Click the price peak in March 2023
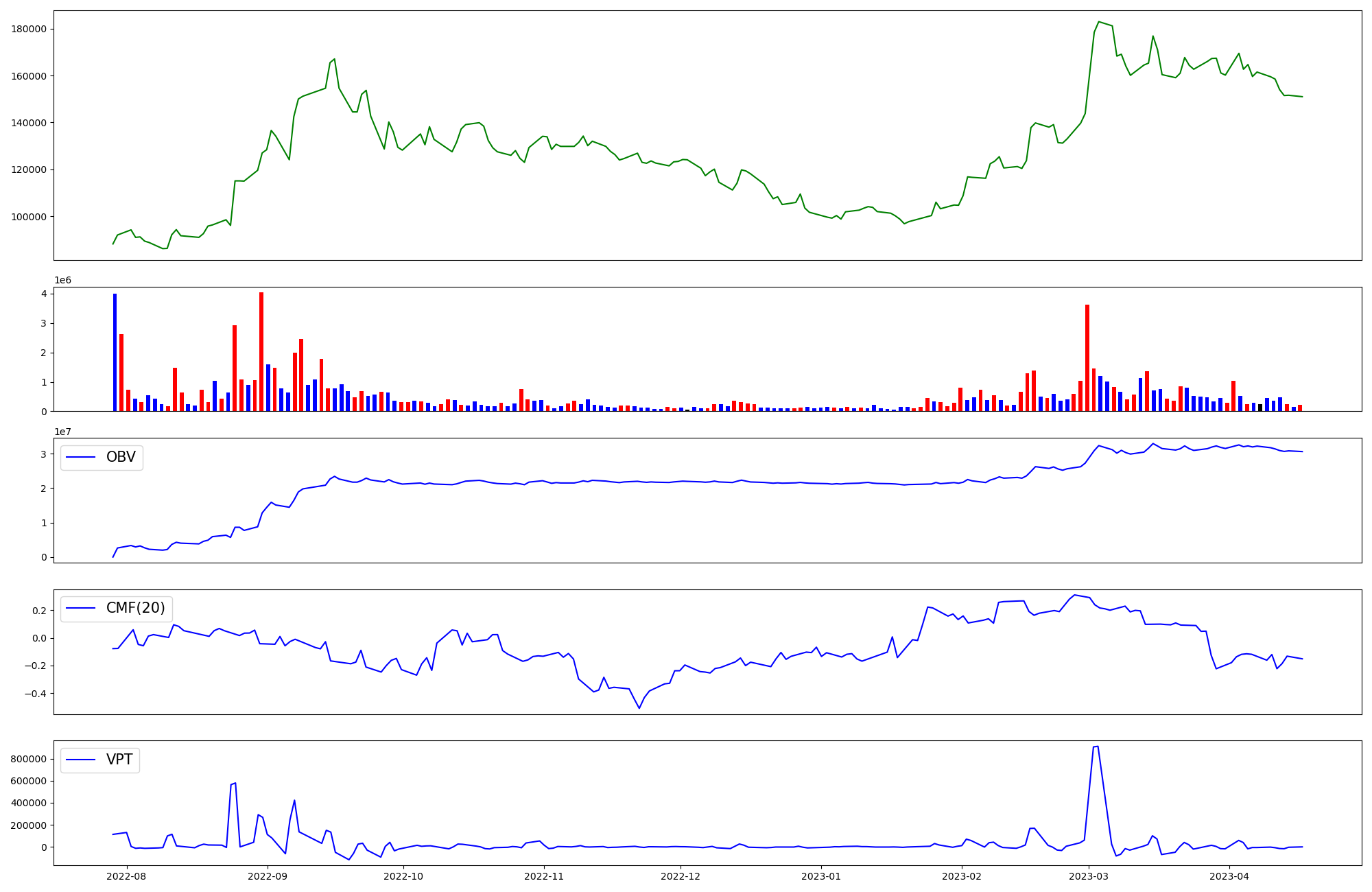 (1098, 22)
